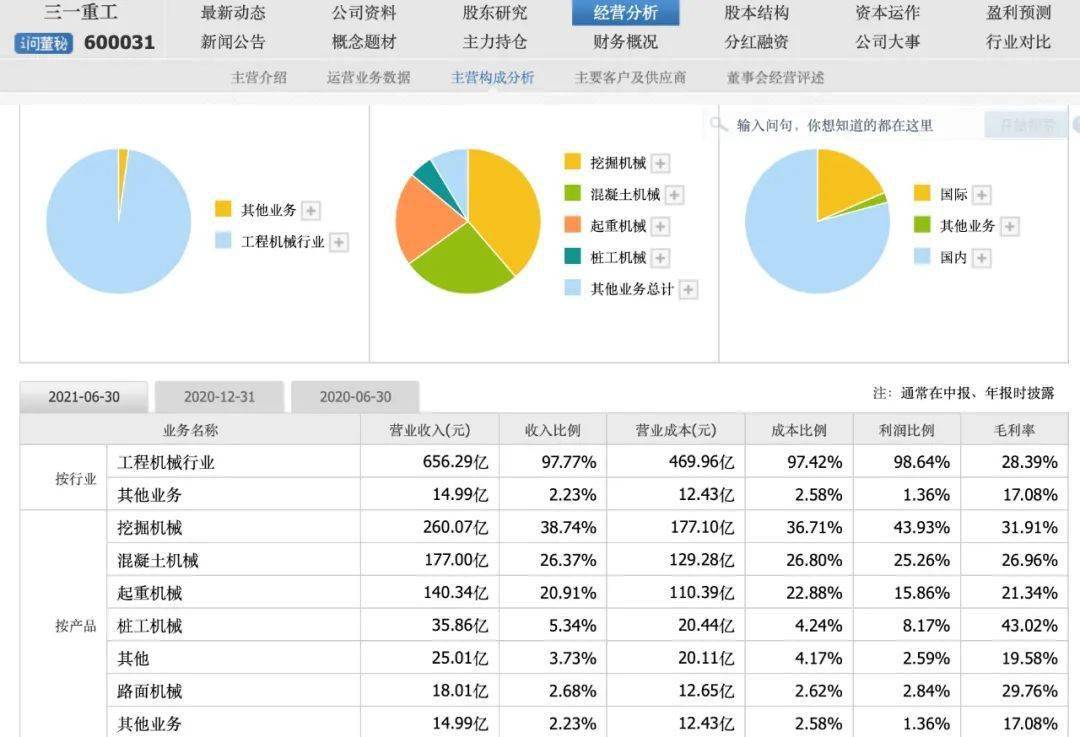The height and width of the screenshot is (737, 1080).
Task: Click the yellow 国际 legend swatch
Action: click(922, 194)
